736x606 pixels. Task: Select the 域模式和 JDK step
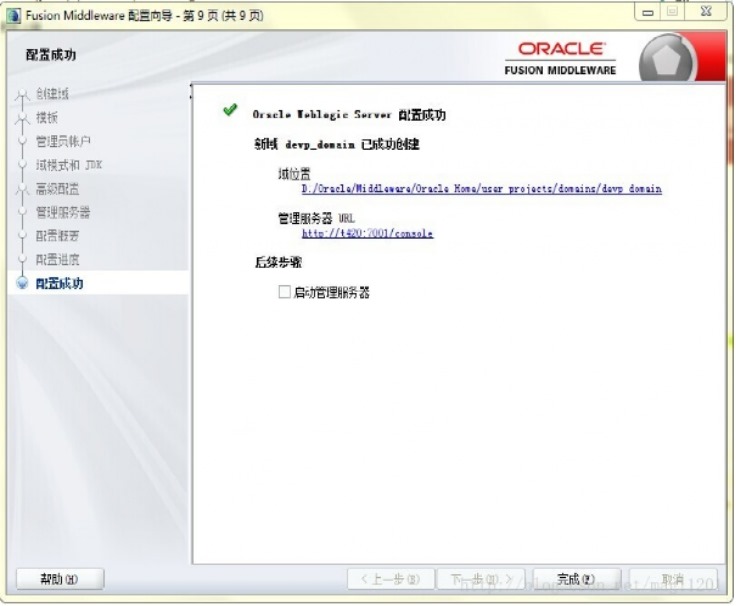[x=69, y=165]
